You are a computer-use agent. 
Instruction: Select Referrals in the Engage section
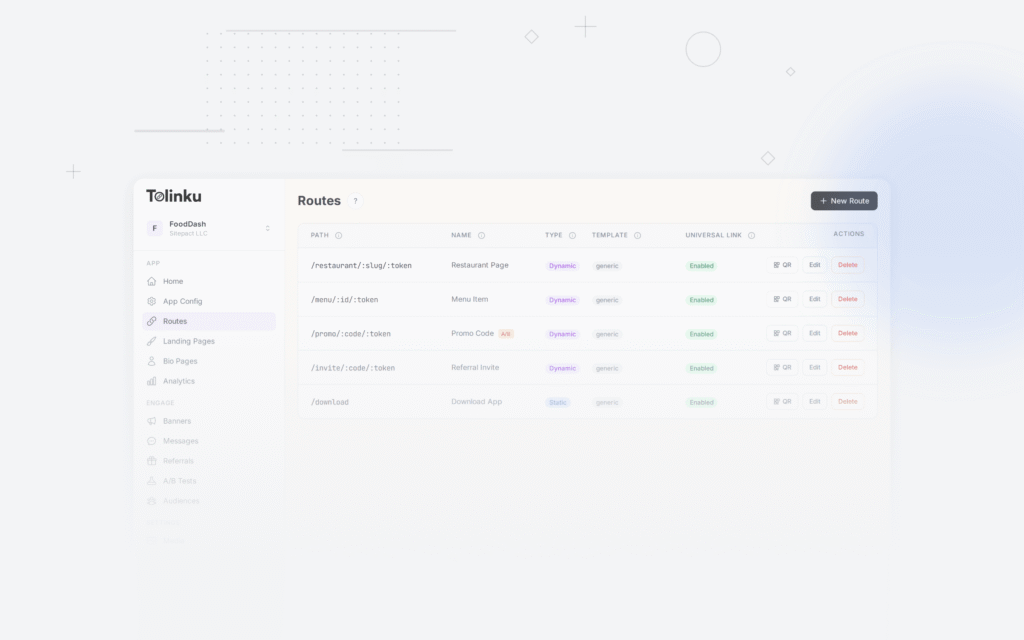tap(152, 460)
